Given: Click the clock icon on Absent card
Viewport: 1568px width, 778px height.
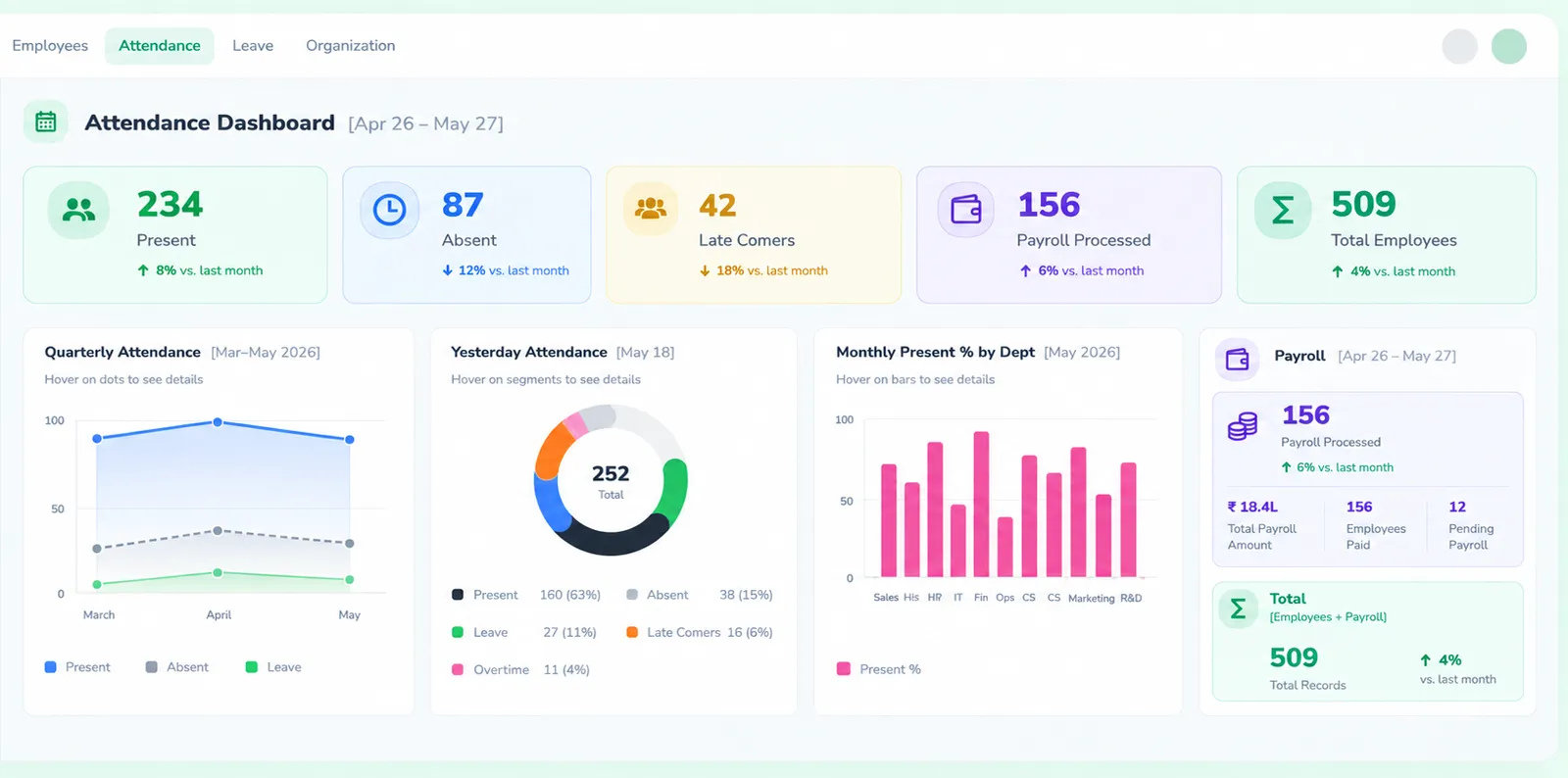Looking at the screenshot, I should 389,210.
